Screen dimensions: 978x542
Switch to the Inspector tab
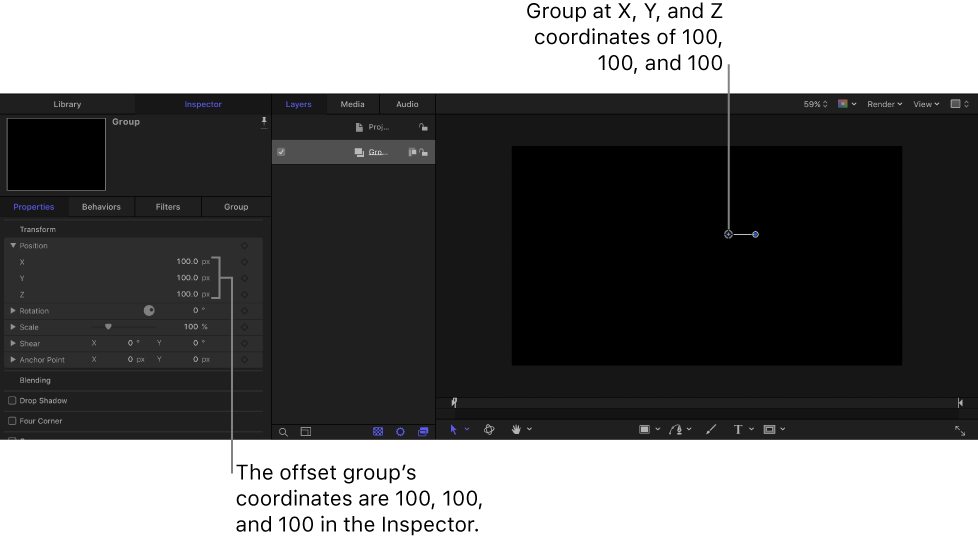point(203,104)
